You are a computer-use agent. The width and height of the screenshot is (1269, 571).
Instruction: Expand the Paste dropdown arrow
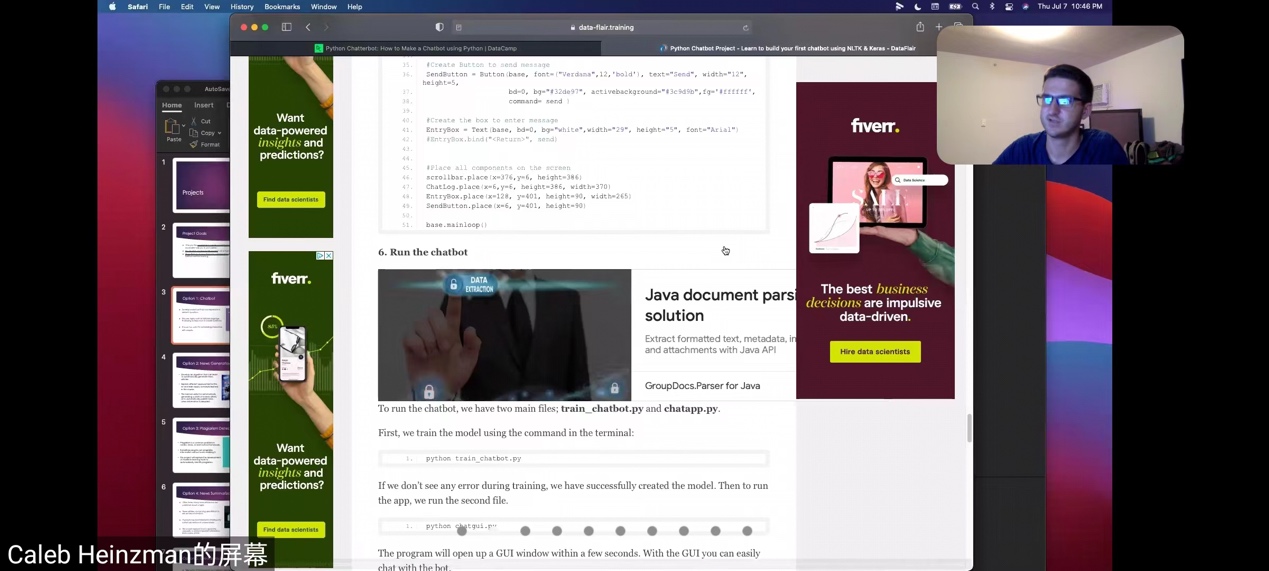click(x=184, y=127)
